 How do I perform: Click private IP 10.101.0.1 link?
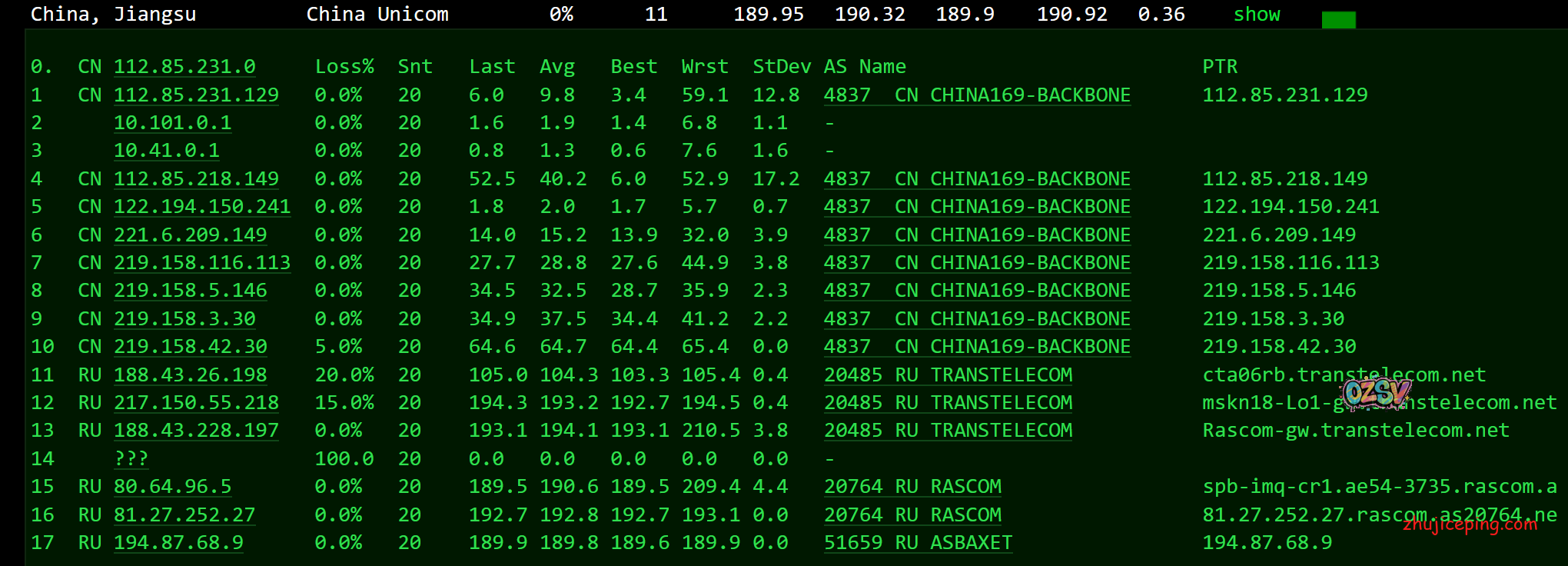click(172, 123)
